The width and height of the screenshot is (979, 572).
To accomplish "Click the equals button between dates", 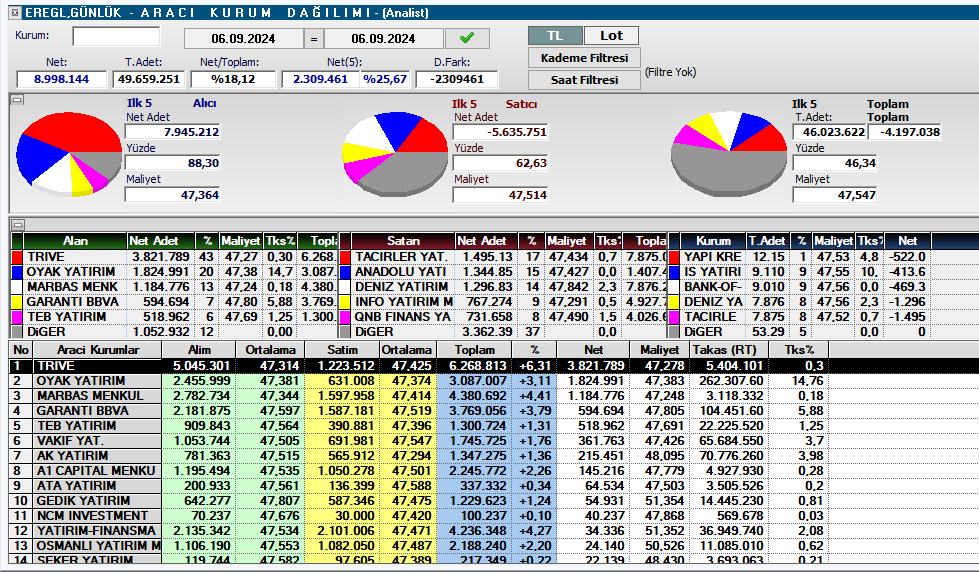I will (x=314, y=39).
